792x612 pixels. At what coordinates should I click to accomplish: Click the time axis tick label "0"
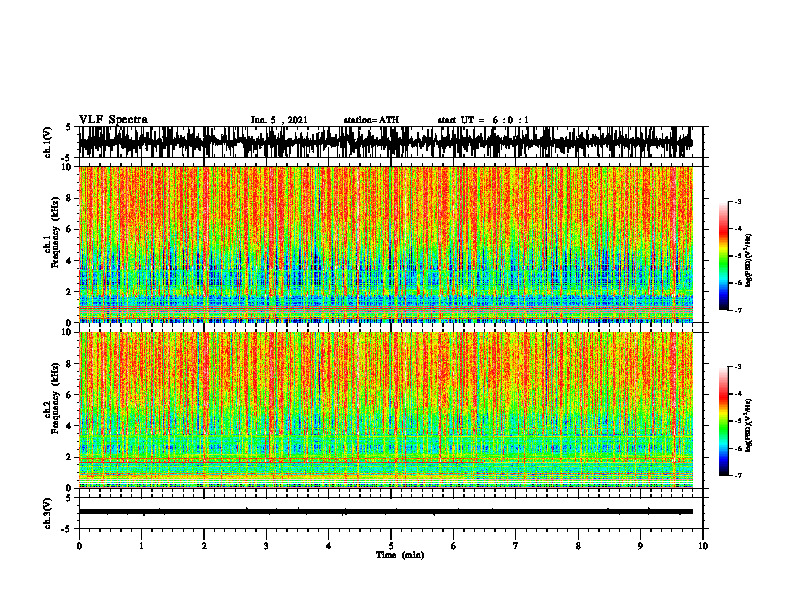point(79,545)
